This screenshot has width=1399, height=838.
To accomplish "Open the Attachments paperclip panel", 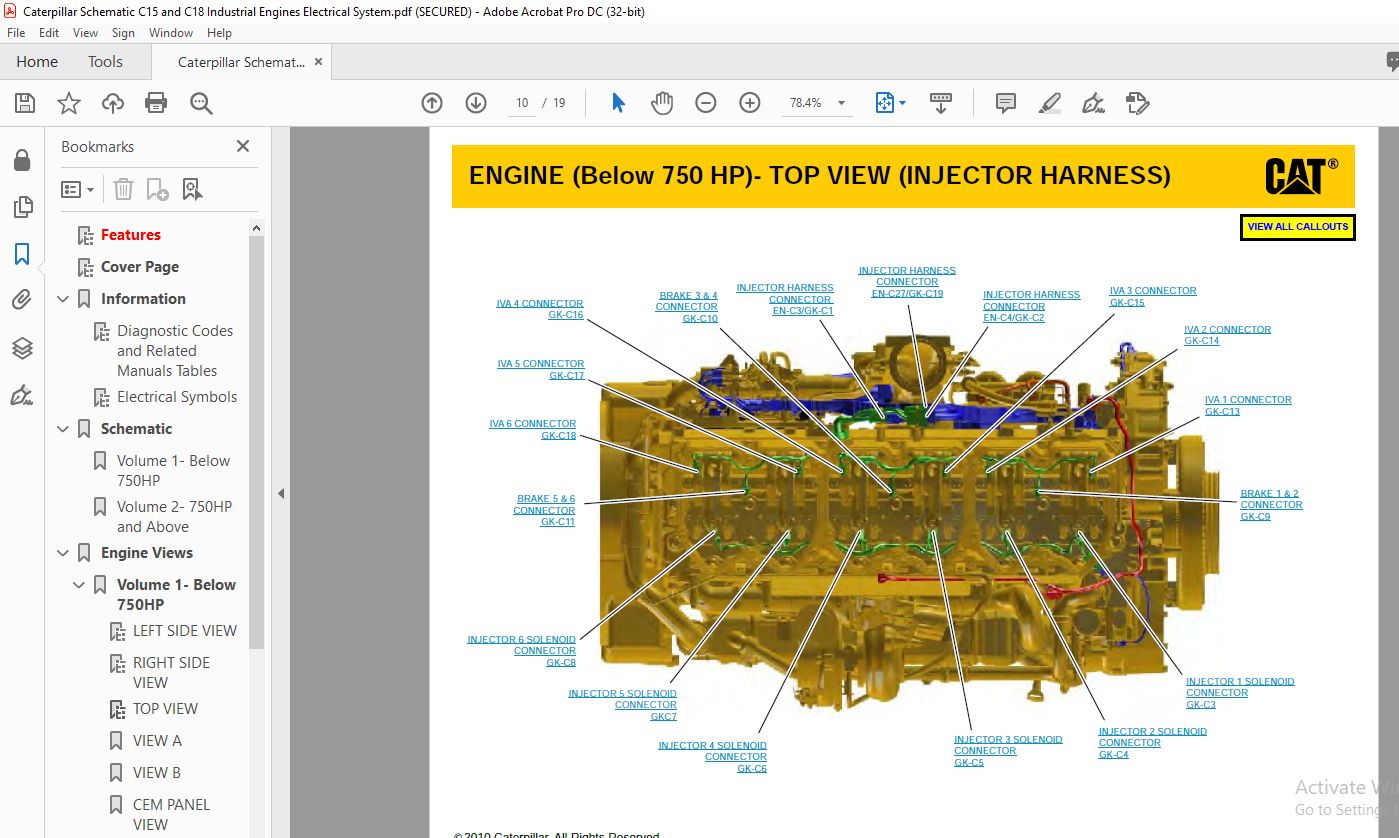I will (x=22, y=300).
